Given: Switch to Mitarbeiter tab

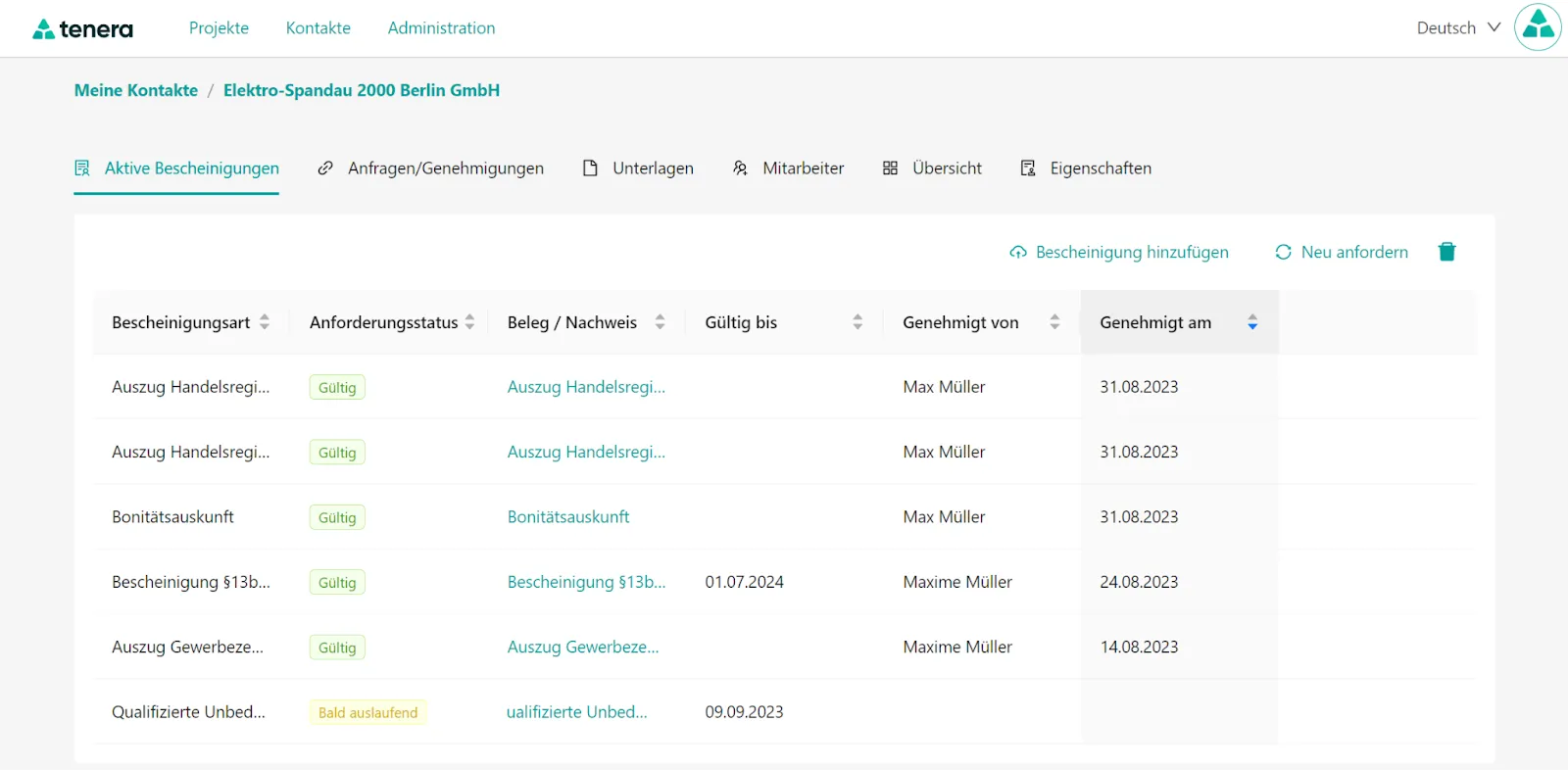Looking at the screenshot, I should (x=788, y=168).
